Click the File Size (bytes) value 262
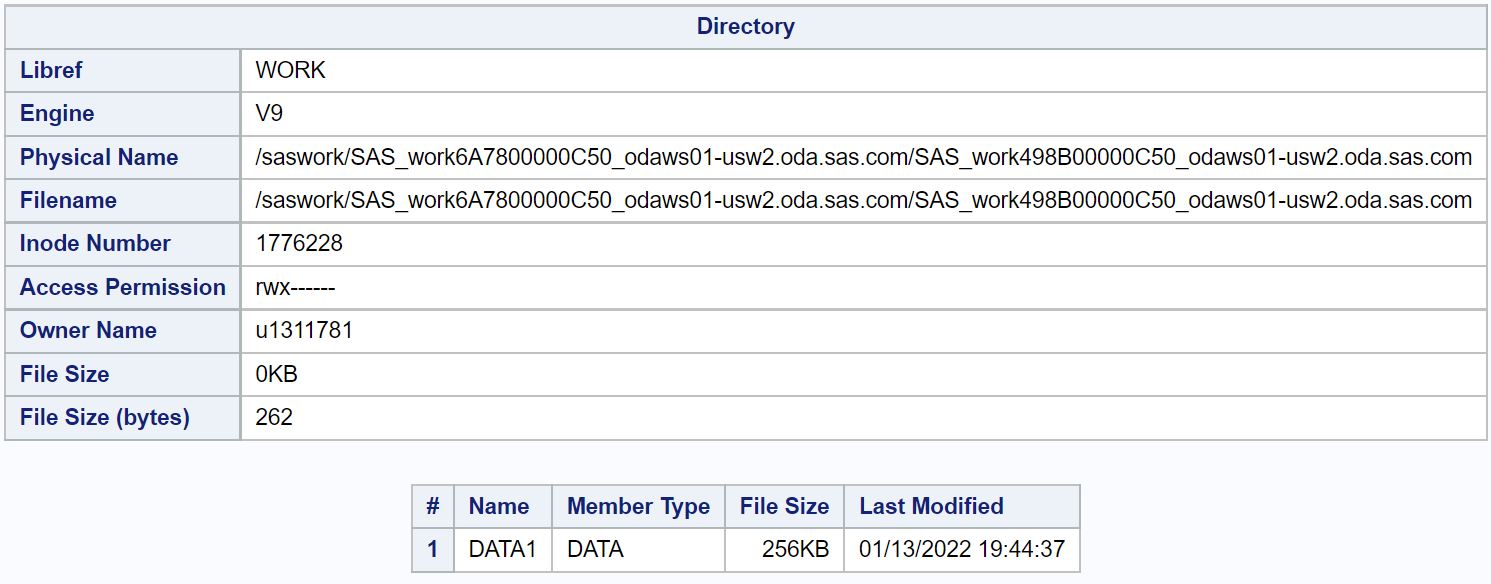 coord(274,417)
